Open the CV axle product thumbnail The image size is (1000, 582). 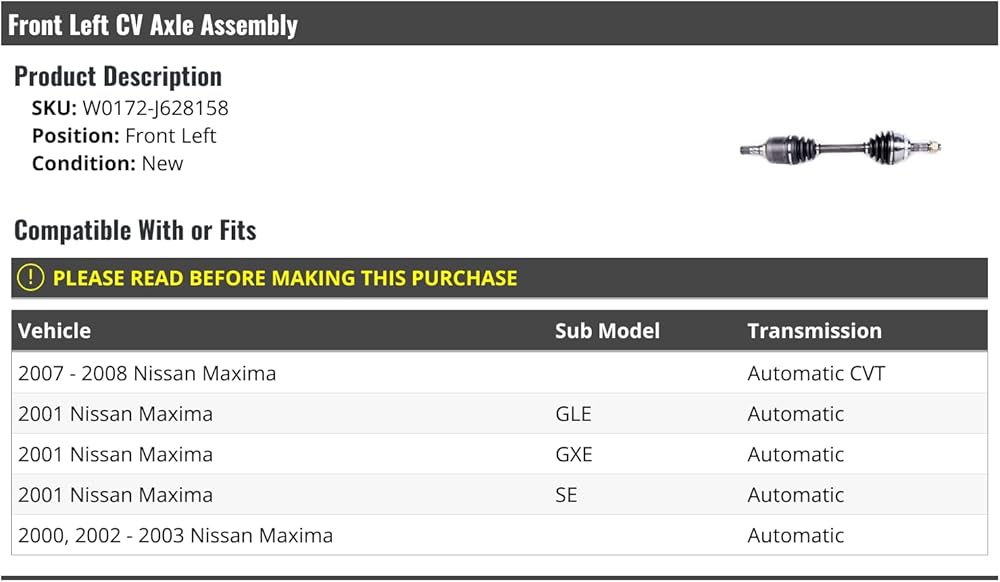coord(841,149)
